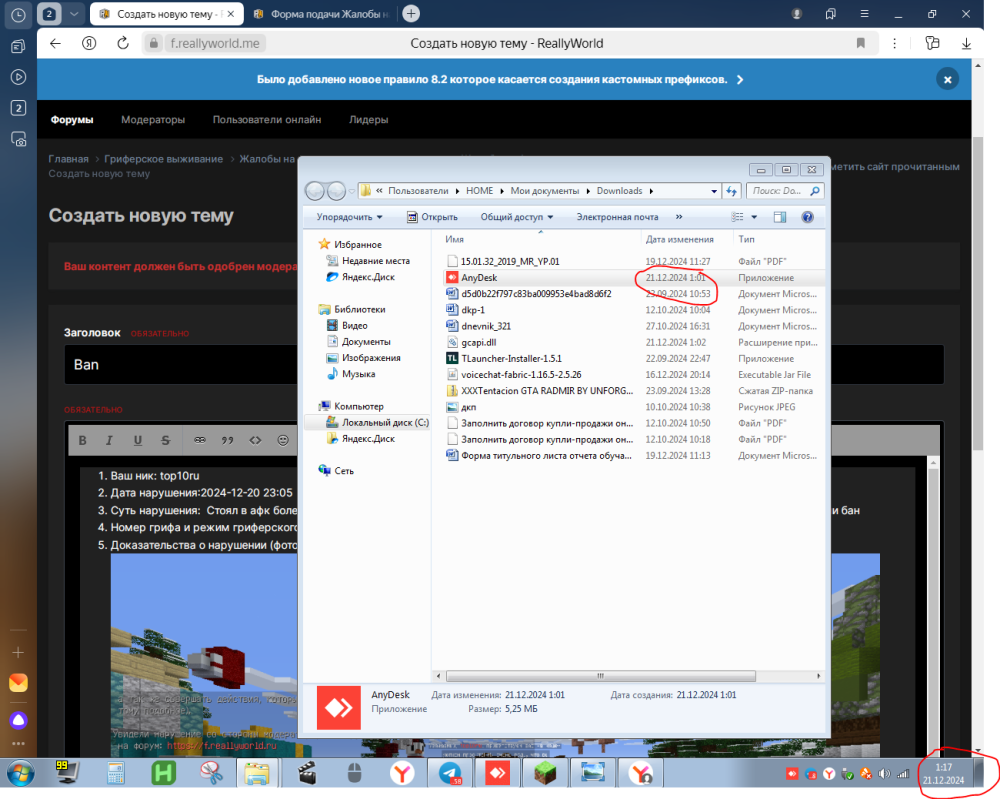The width and height of the screenshot is (1000, 799).
Task: Insert a quote block in editor
Action: (x=227, y=440)
